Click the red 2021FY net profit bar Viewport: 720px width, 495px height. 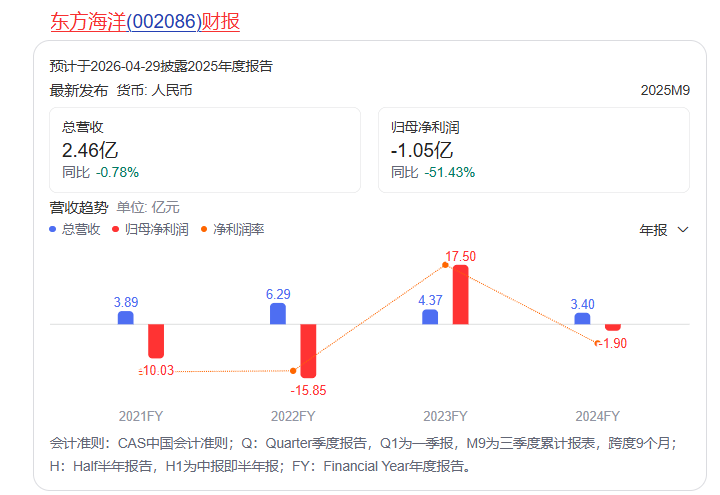tap(156, 341)
